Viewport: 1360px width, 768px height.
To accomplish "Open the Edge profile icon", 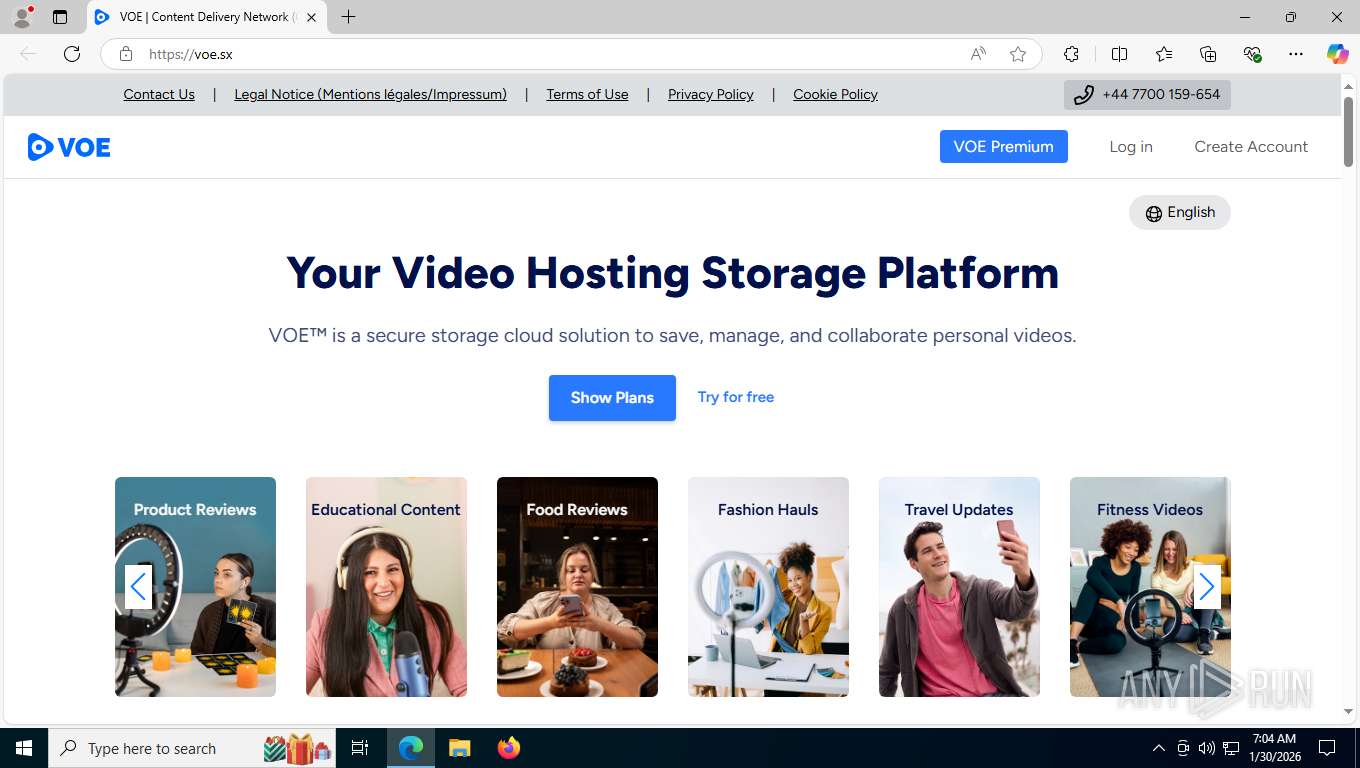I will (22, 17).
